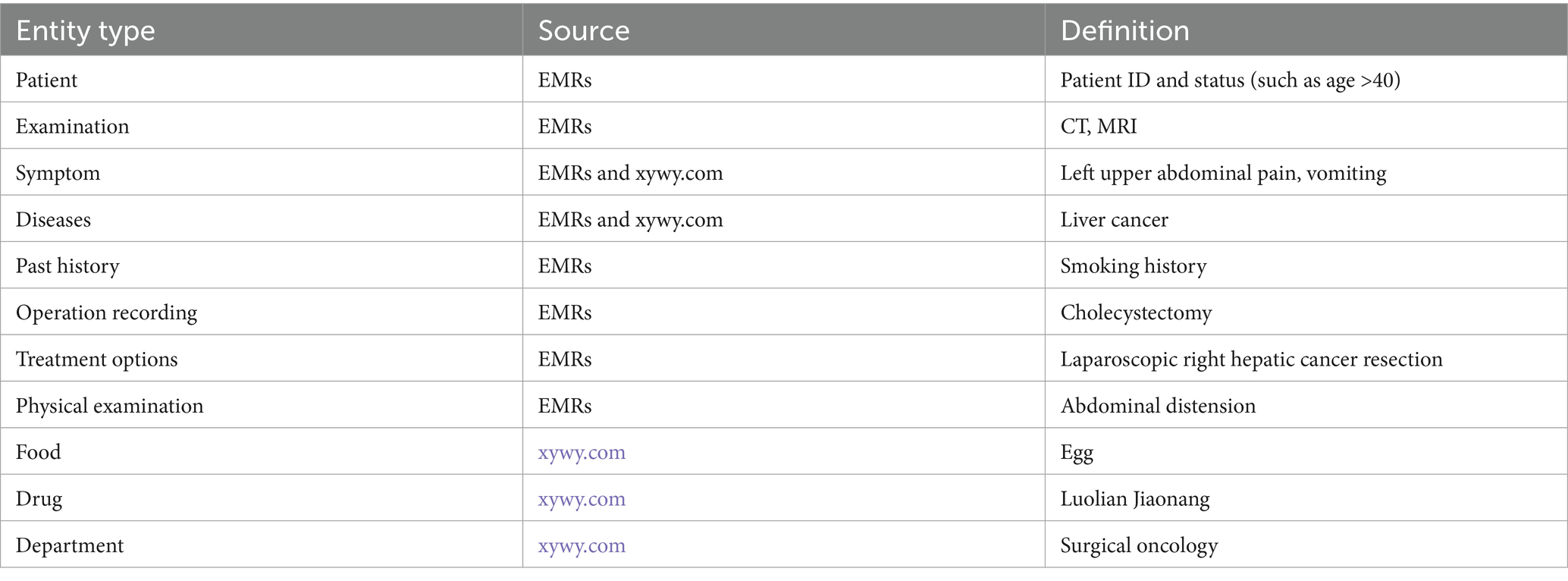Open the xywy.com link in Food row
The height and width of the screenshot is (581, 1568).
point(582,453)
